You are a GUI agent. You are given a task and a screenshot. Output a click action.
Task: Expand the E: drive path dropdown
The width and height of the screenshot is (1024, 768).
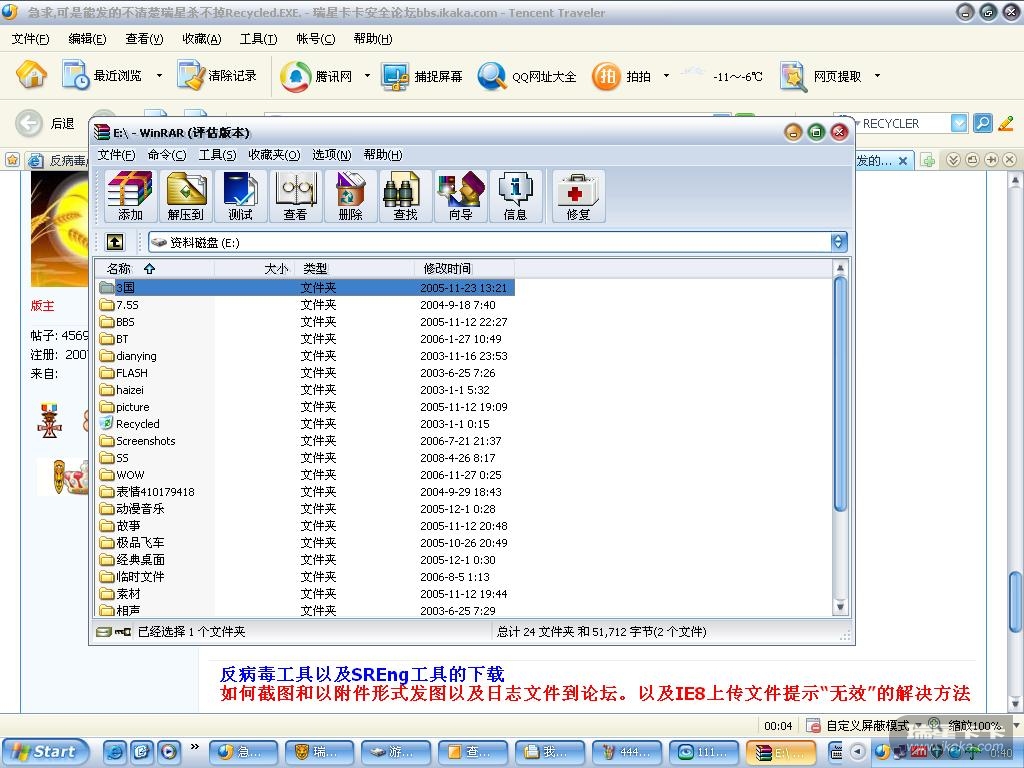click(838, 242)
